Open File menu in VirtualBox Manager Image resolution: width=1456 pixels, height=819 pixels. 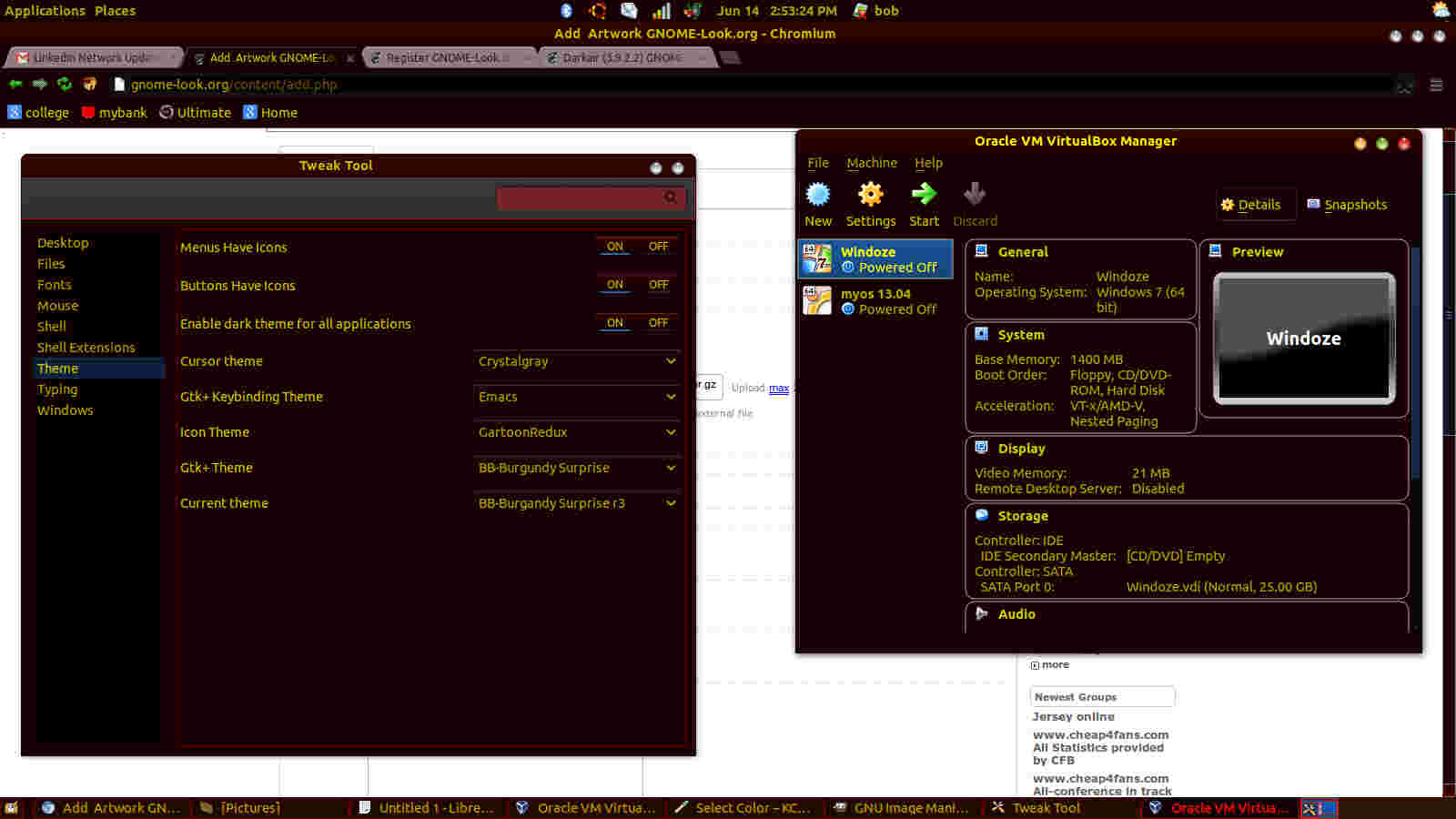pyautogui.click(x=818, y=163)
